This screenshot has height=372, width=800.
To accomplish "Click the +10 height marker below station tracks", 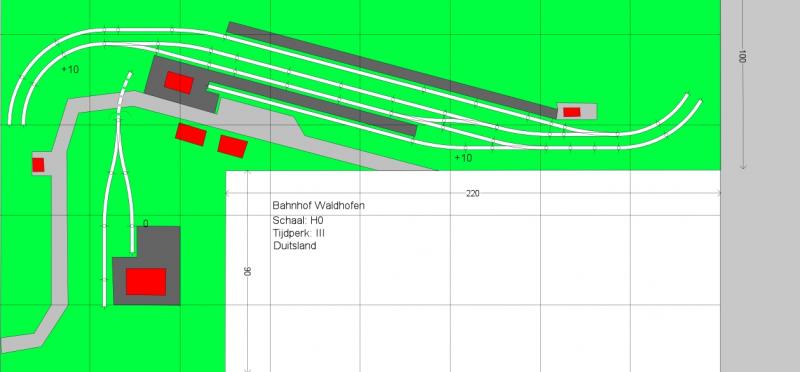I will [x=463, y=158].
